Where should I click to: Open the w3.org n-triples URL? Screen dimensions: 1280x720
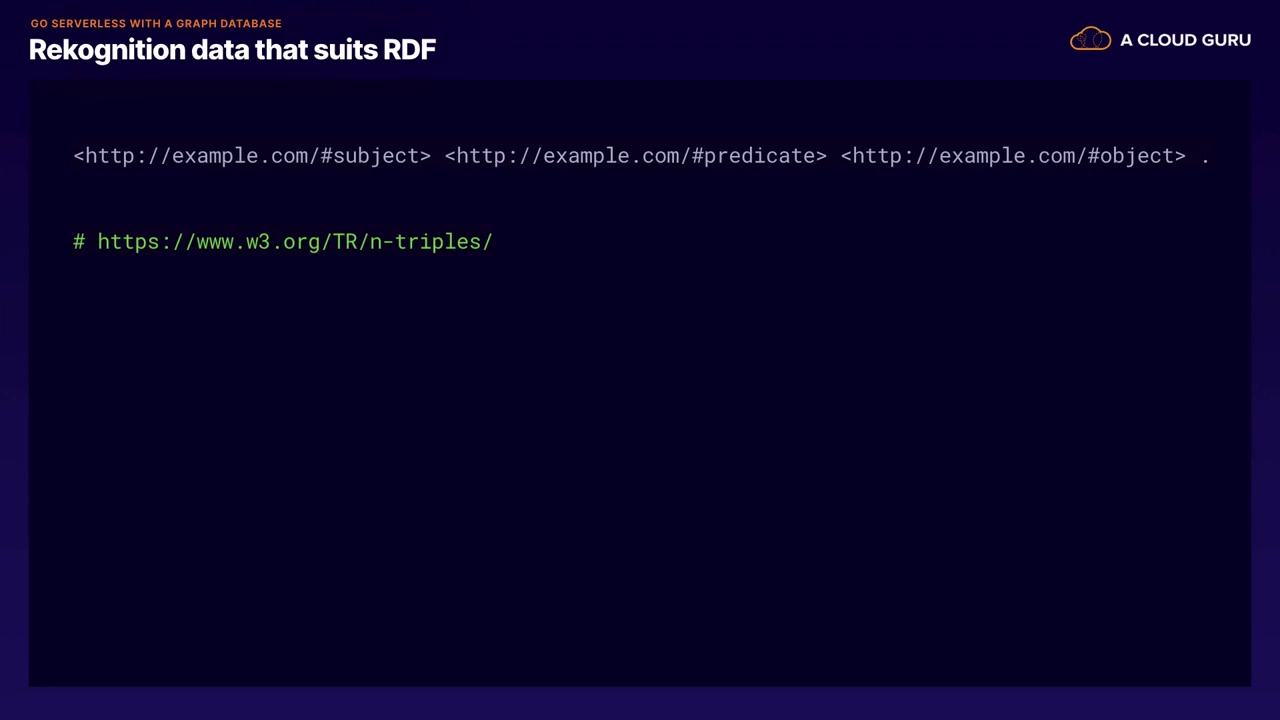click(x=295, y=242)
